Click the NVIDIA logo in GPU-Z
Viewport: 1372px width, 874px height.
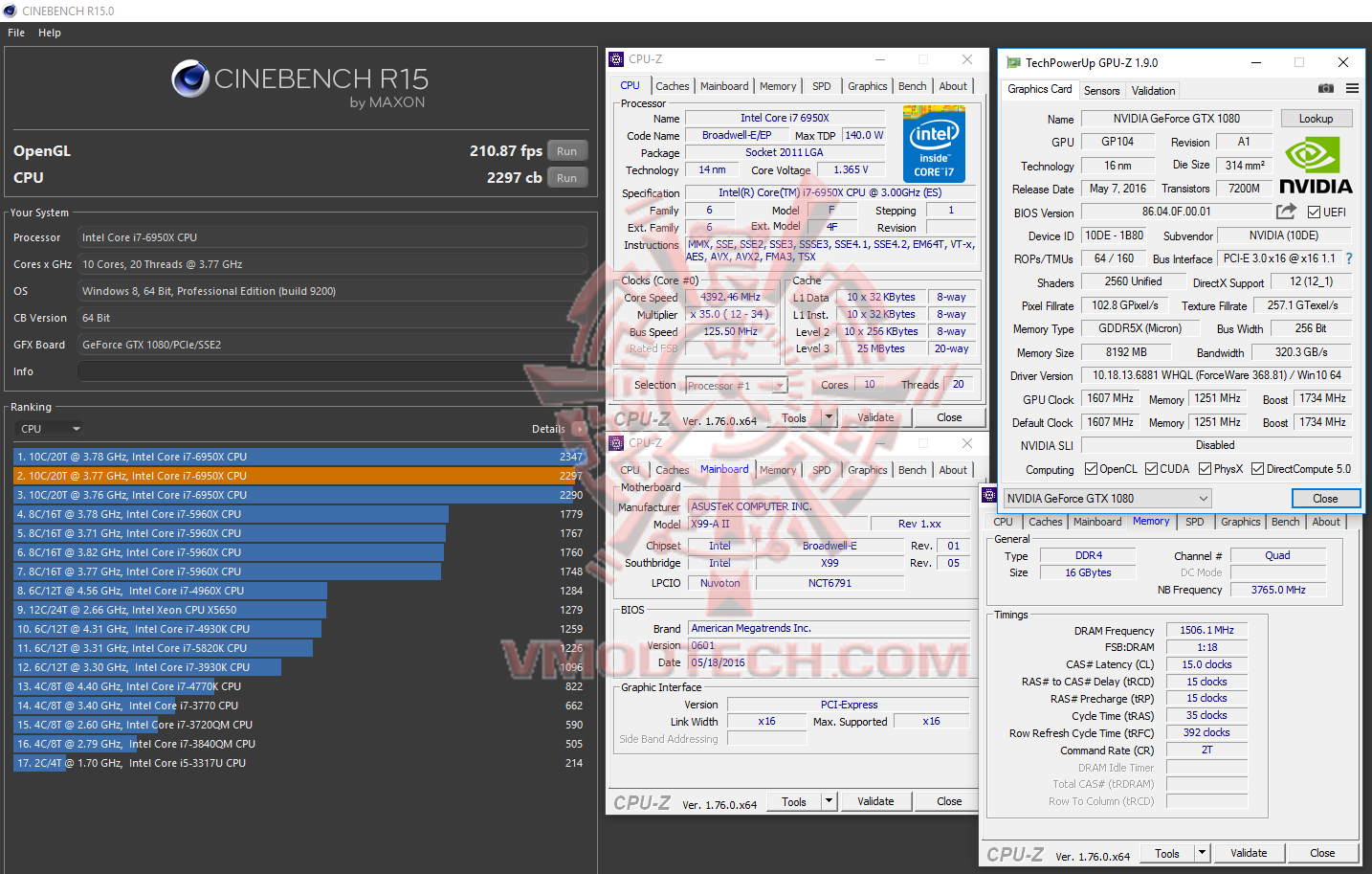click(1316, 167)
